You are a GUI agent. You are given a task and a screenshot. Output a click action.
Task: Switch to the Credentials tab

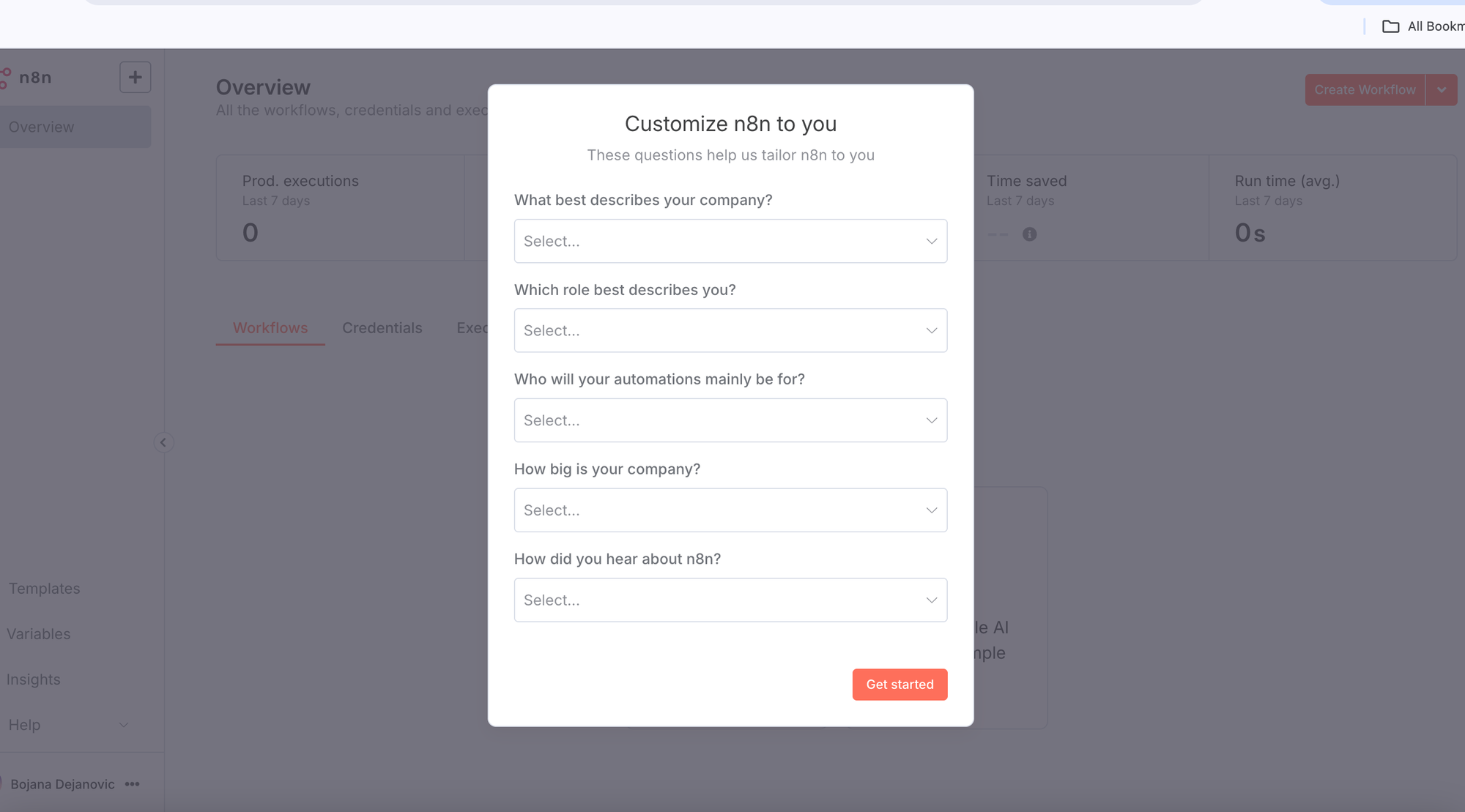(x=382, y=328)
